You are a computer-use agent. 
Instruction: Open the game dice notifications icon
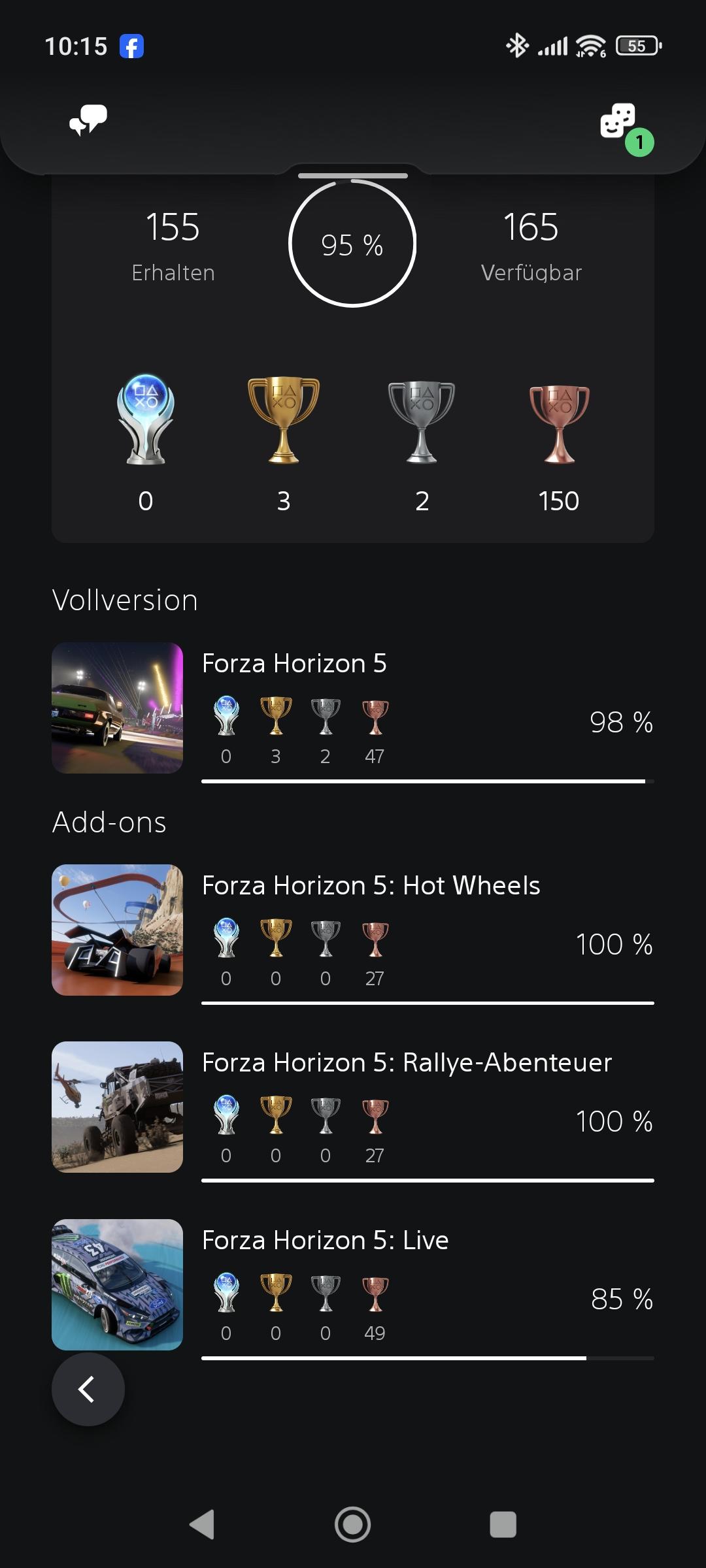coord(618,122)
